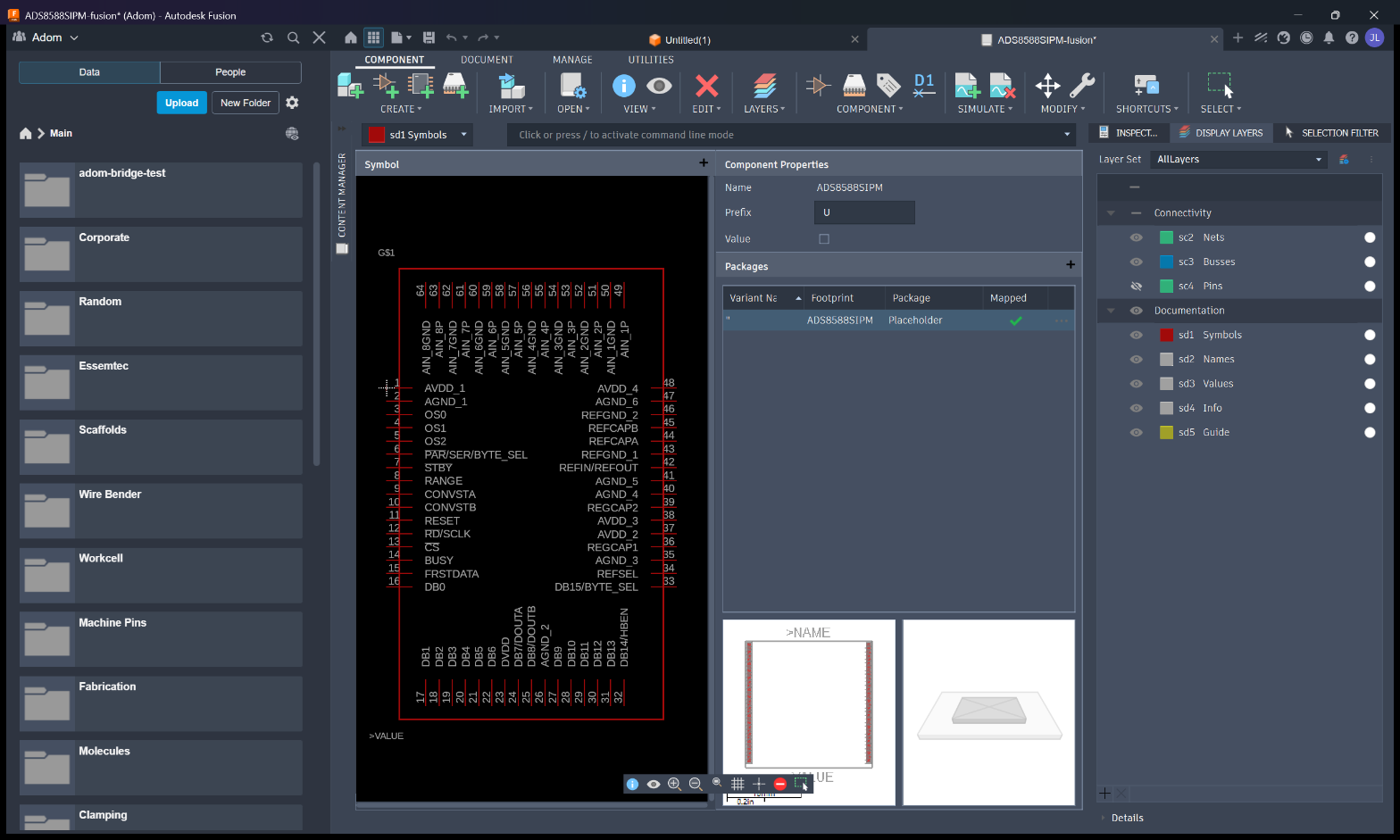Click the remove simulation model icon

(1003, 86)
